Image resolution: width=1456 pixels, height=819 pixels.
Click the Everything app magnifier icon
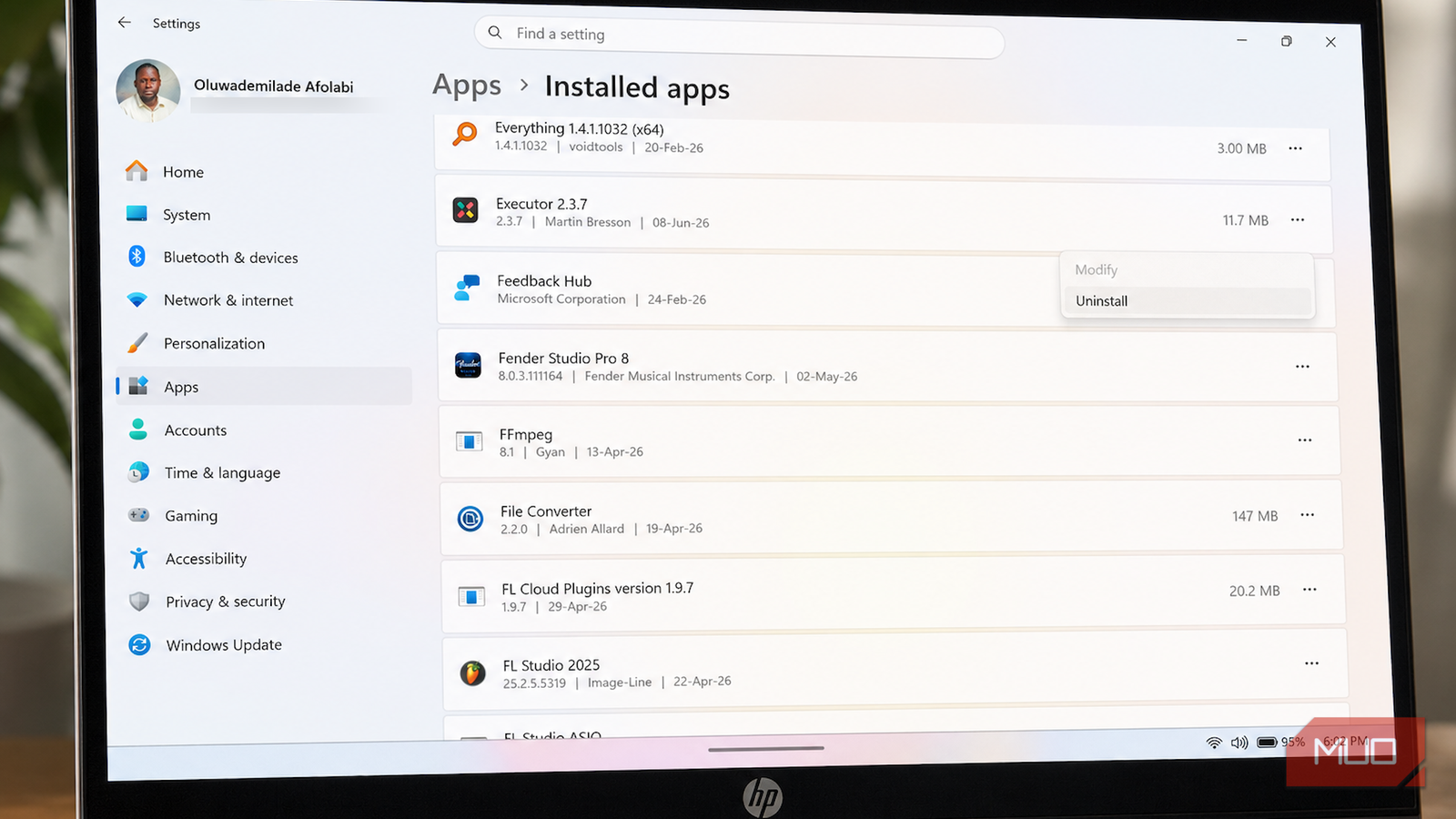(465, 135)
